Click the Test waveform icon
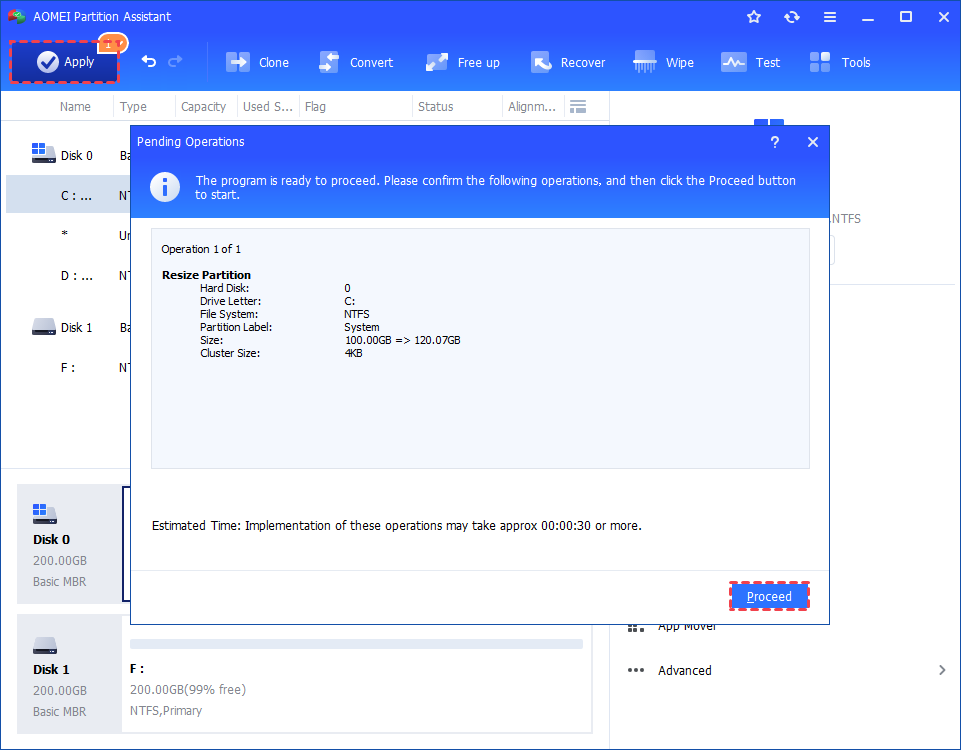Viewport: 961px width, 750px height. [x=733, y=62]
